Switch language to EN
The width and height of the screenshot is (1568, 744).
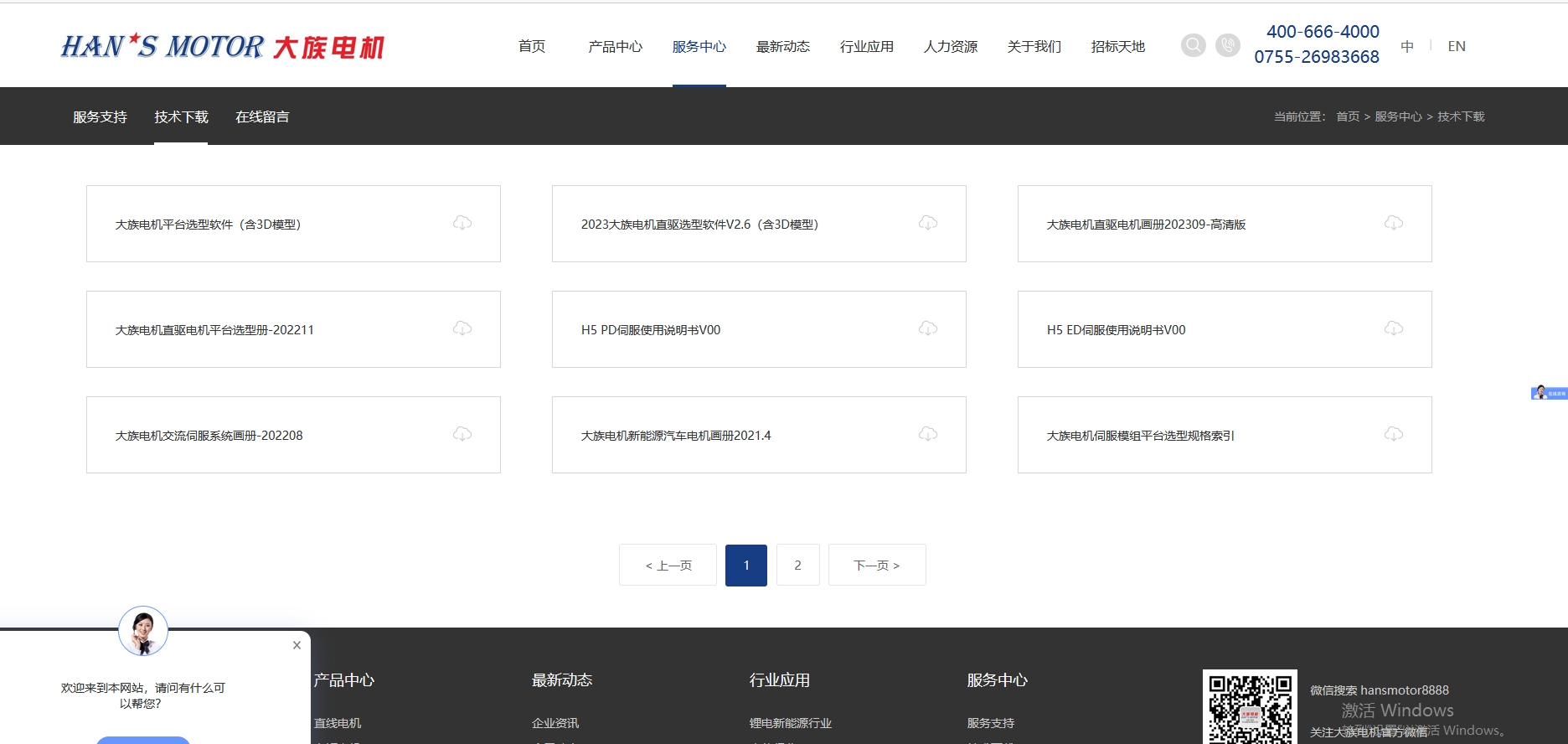1457,46
